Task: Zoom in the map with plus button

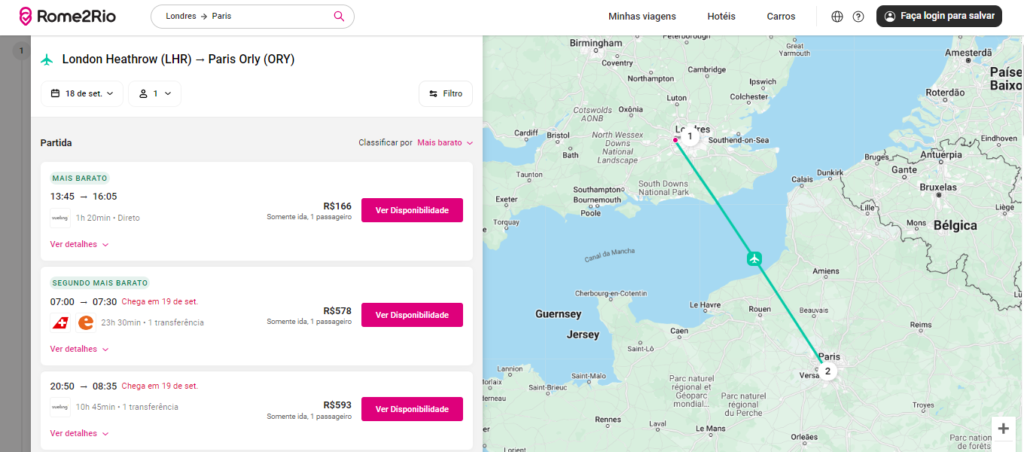Action: pyautogui.click(x=1003, y=428)
